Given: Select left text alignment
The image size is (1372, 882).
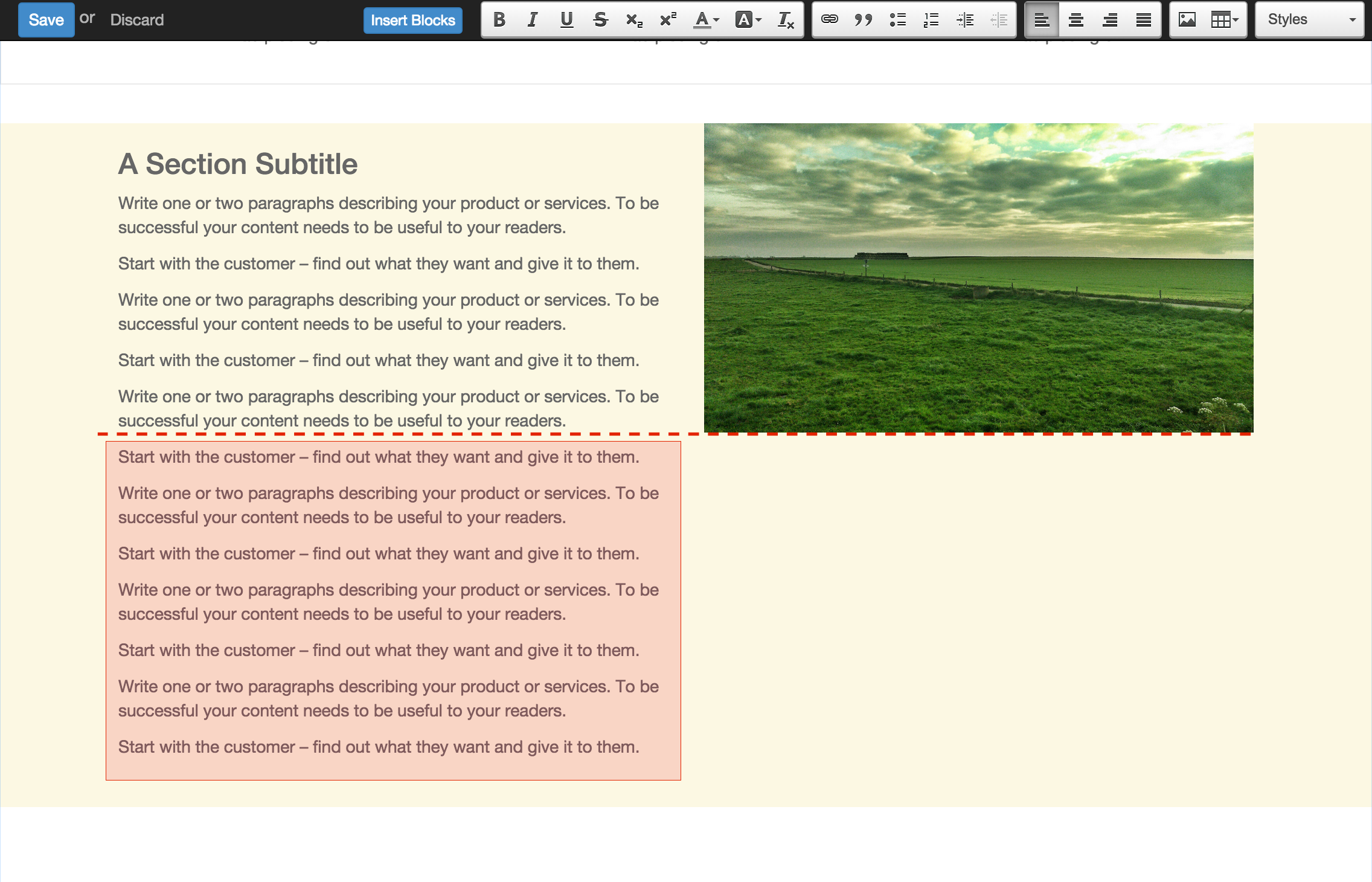Looking at the screenshot, I should pyautogui.click(x=1042, y=20).
